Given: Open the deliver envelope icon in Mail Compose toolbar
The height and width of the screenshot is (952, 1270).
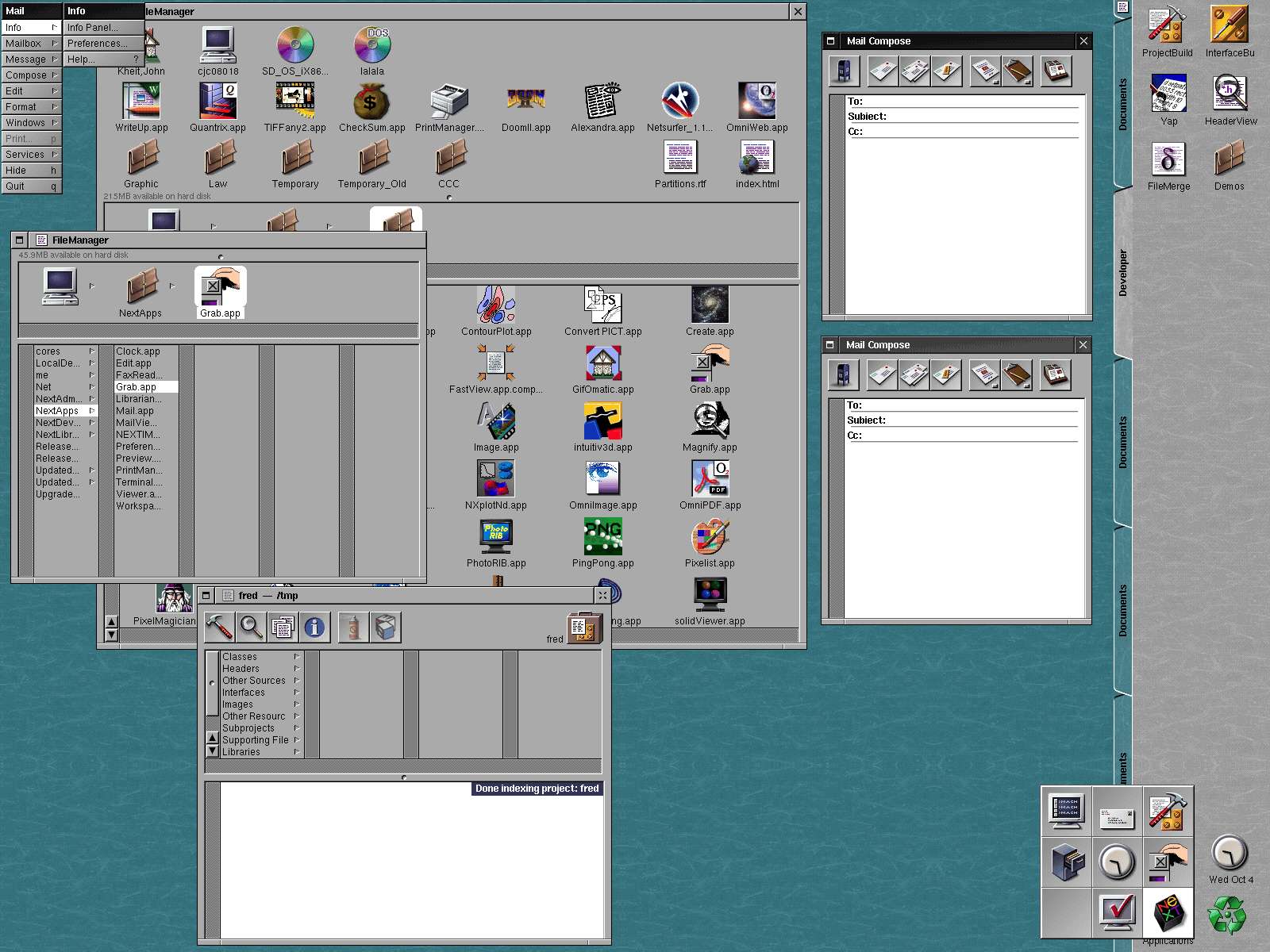Looking at the screenshot, I should click(883, 71).
